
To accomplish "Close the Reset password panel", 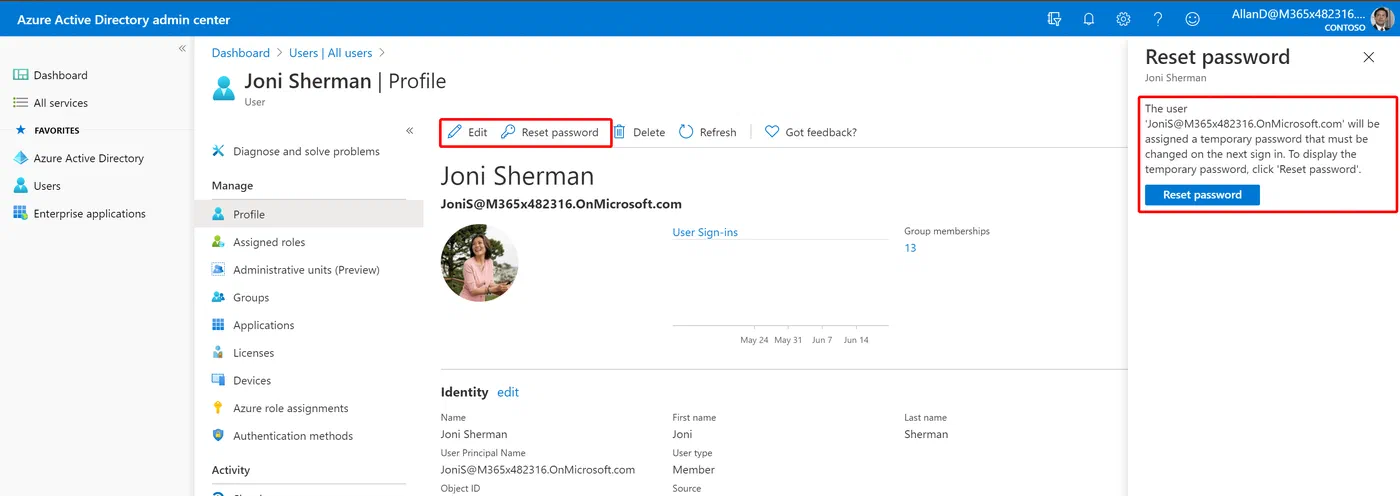I will pos(1369,57).
